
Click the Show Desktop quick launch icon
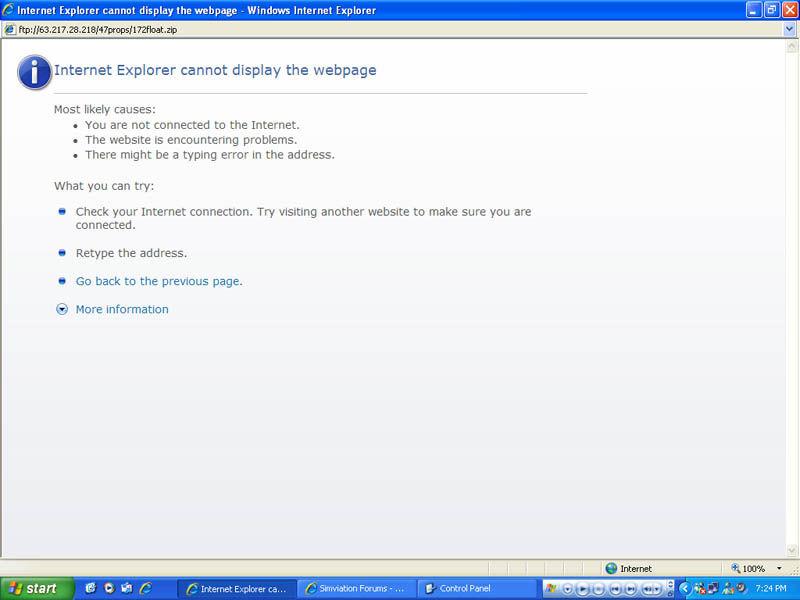pos(90,588)
